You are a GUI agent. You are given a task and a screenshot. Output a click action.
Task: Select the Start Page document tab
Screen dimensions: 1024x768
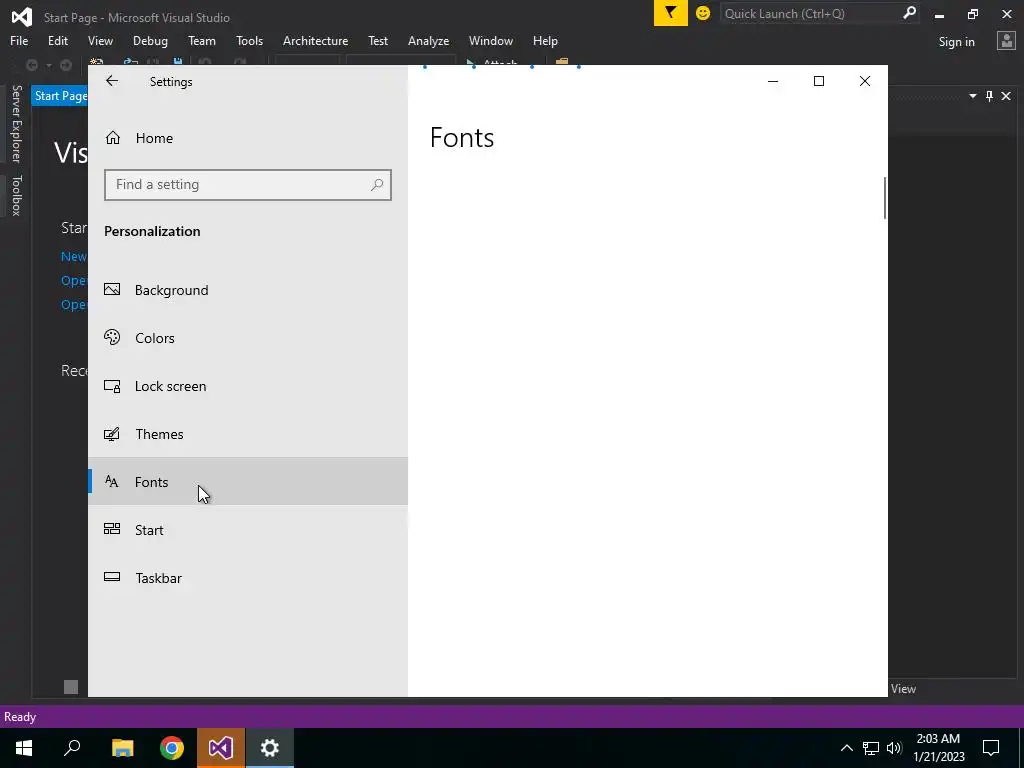coord(60,96)
